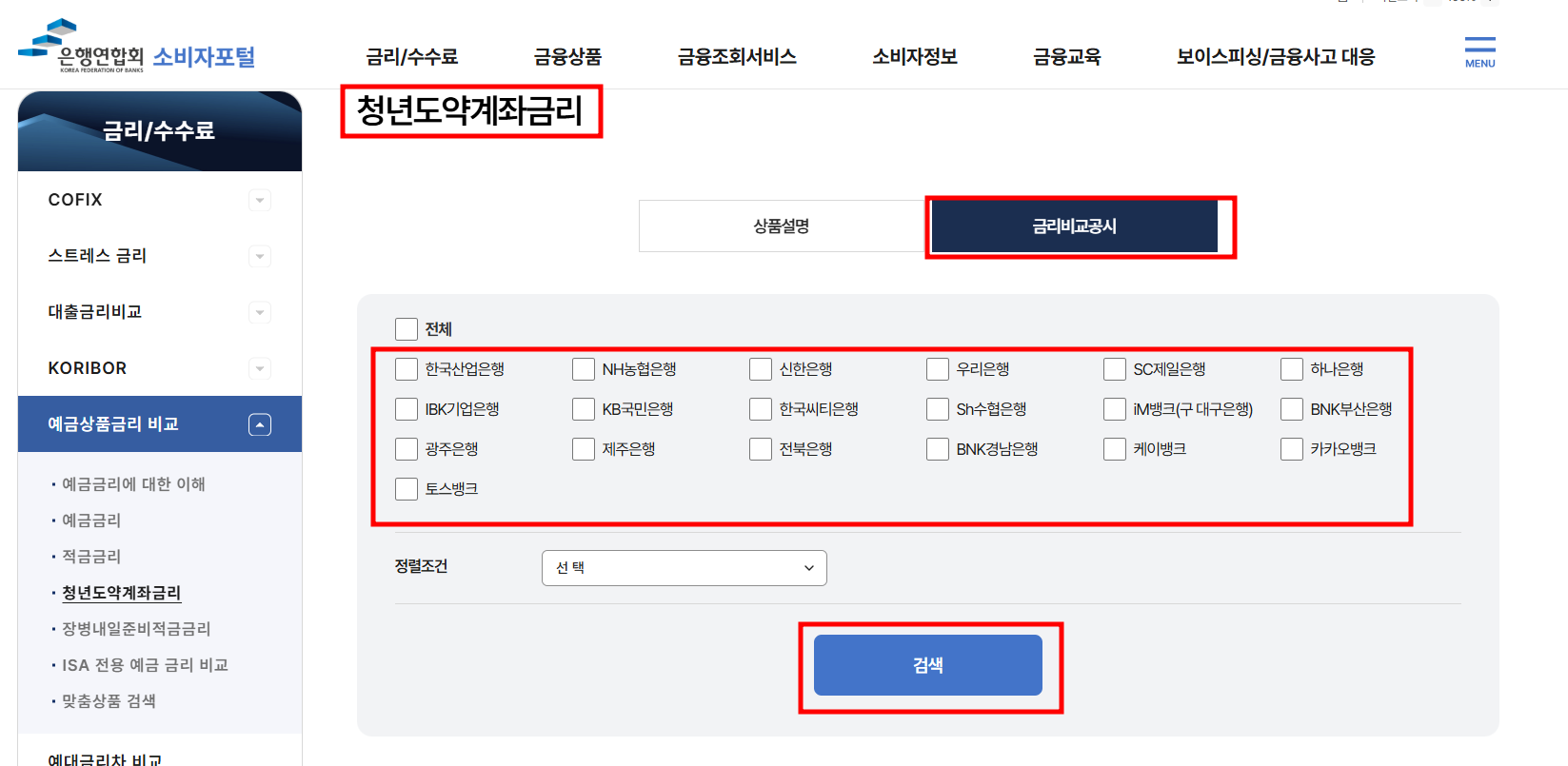The width and height of the screenshot is (1568, 766).
Task: Open the 적금금리 sidebar link
Action: pos(91,557)
